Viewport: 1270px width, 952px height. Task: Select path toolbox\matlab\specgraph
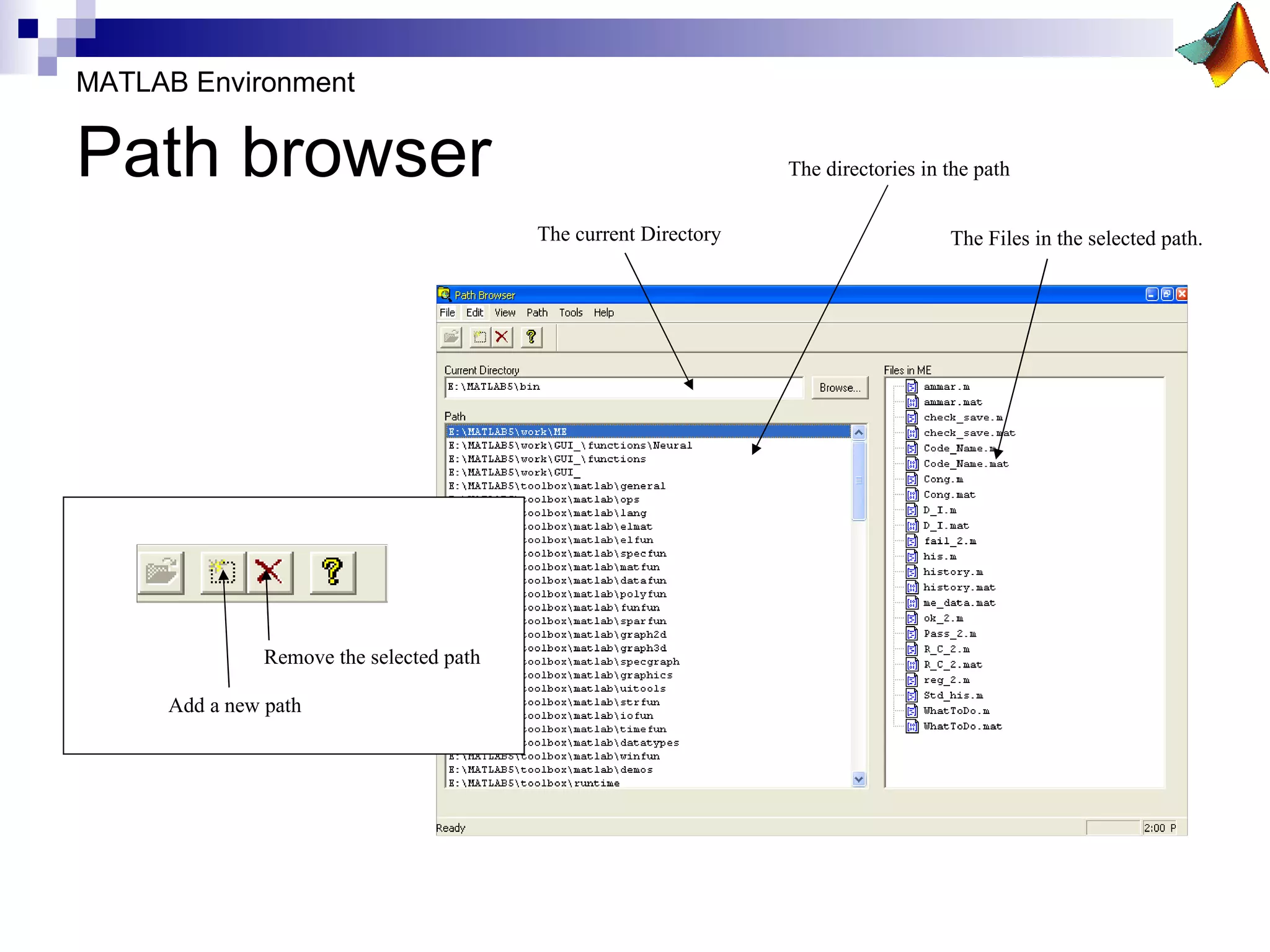pyautogui.click(x=688, y=662)
